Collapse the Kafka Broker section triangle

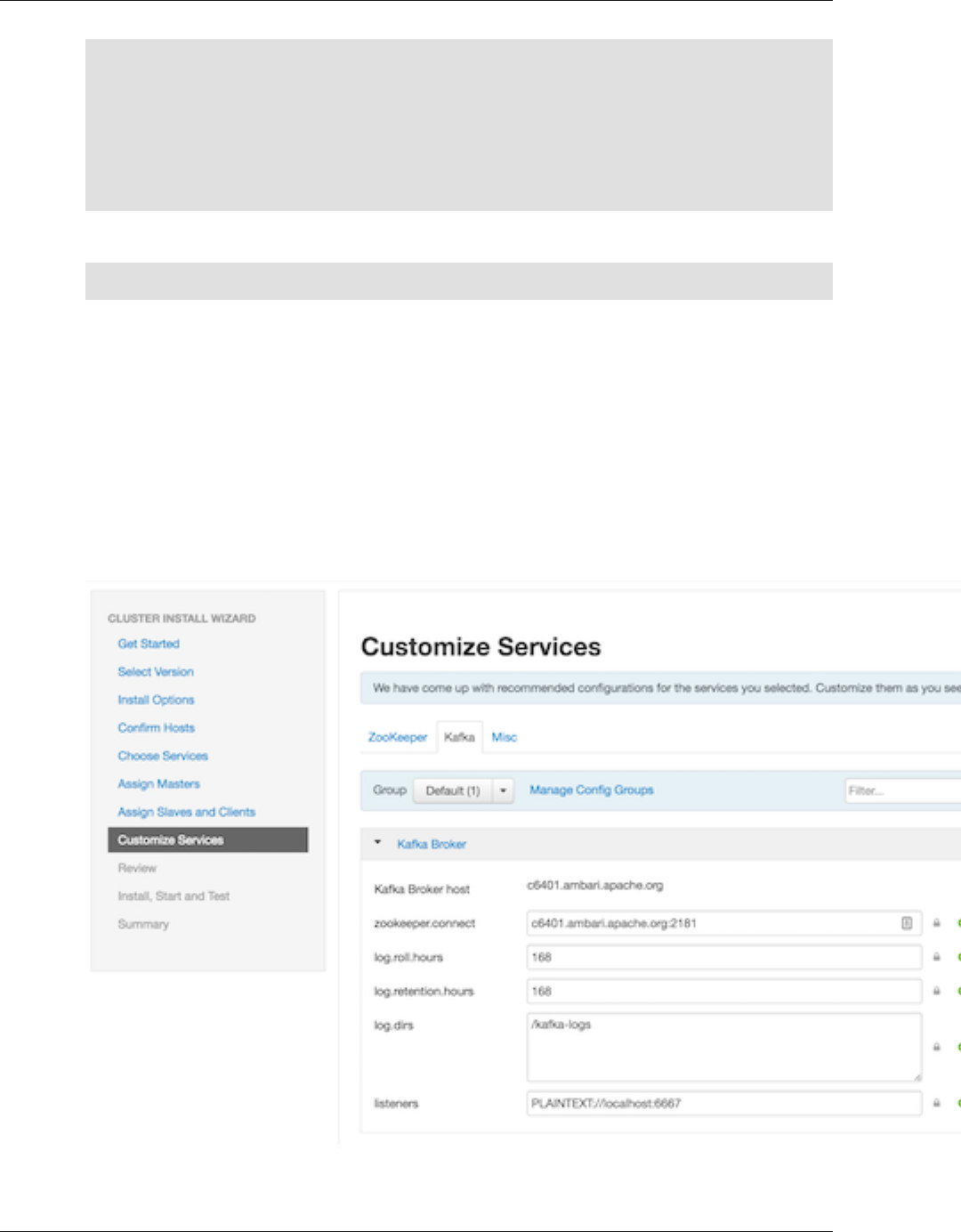[x=377, y=842]
